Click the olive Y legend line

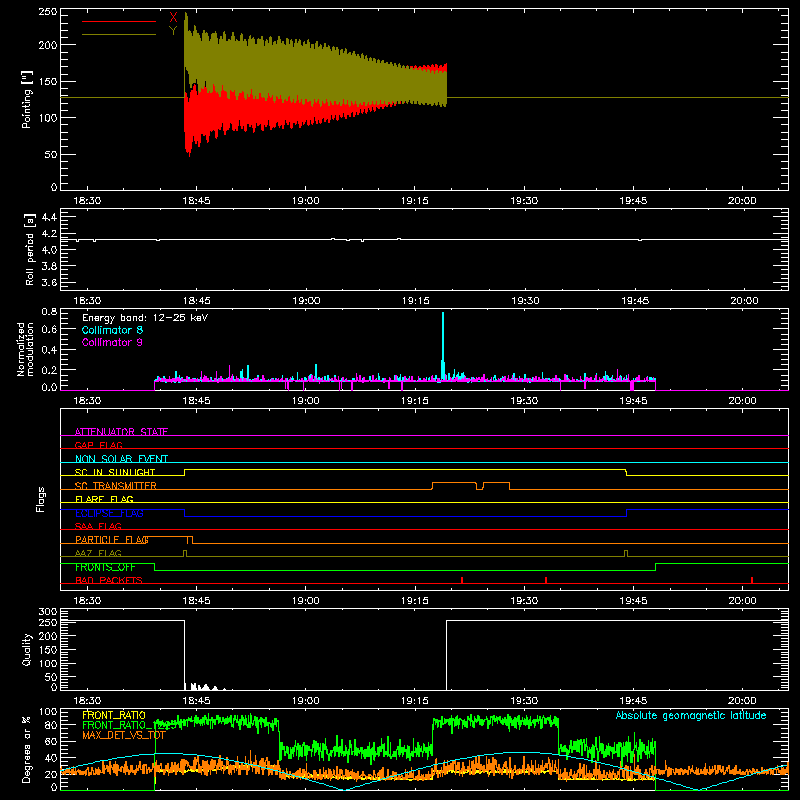click(119, 34)
